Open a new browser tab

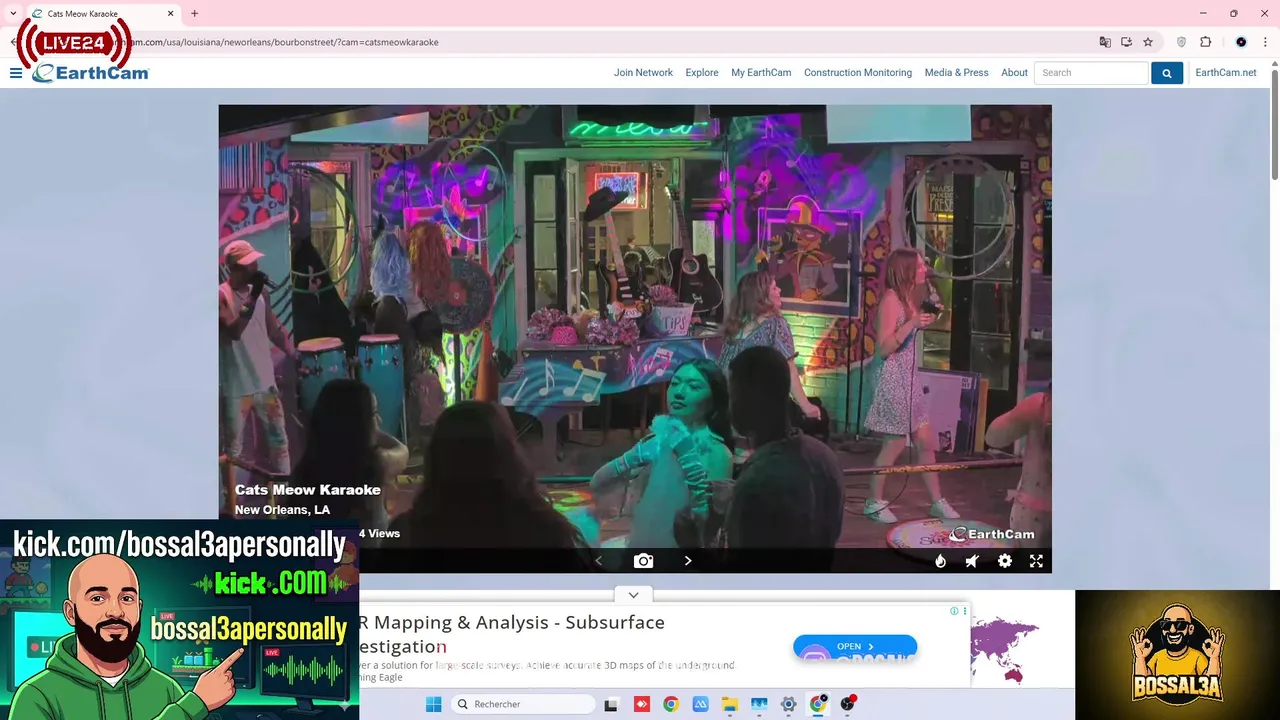tap(195, 14)
